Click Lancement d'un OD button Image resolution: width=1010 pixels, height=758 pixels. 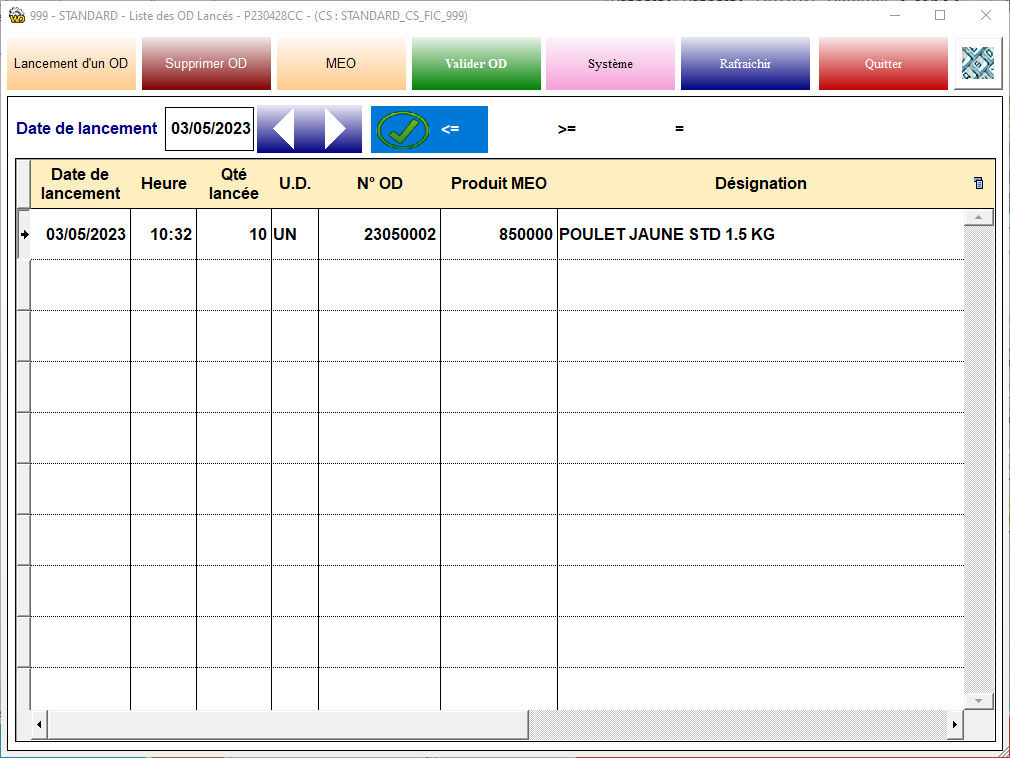click(x=71, y=64)
